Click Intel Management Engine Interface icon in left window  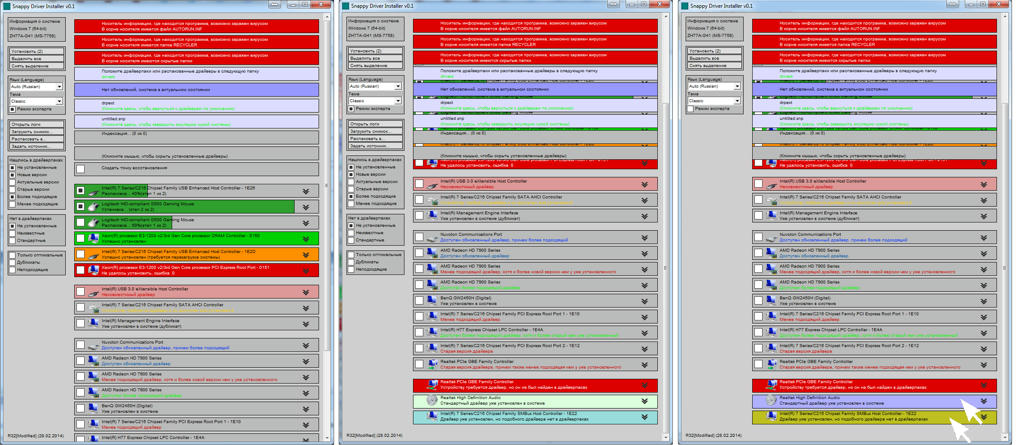coord(94,323)
